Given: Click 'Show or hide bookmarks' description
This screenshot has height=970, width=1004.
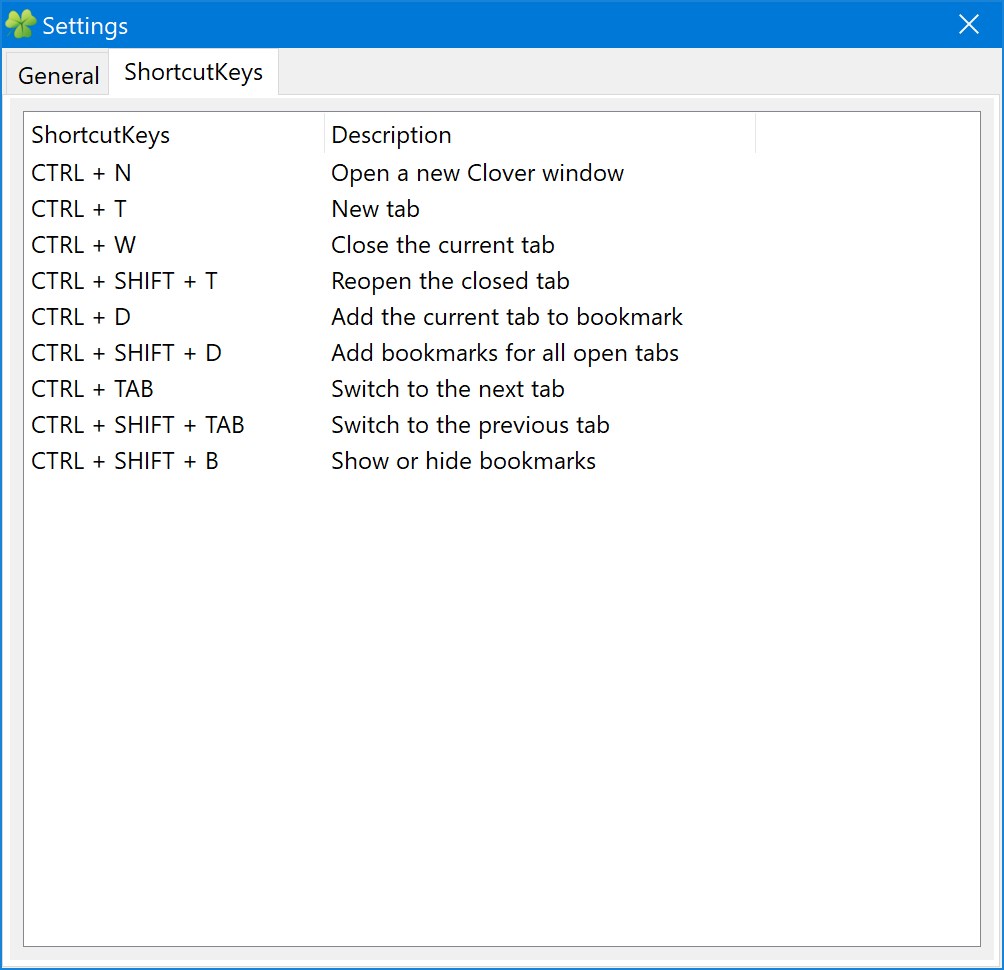Looking at the screenshot, I should coord(463,461).
